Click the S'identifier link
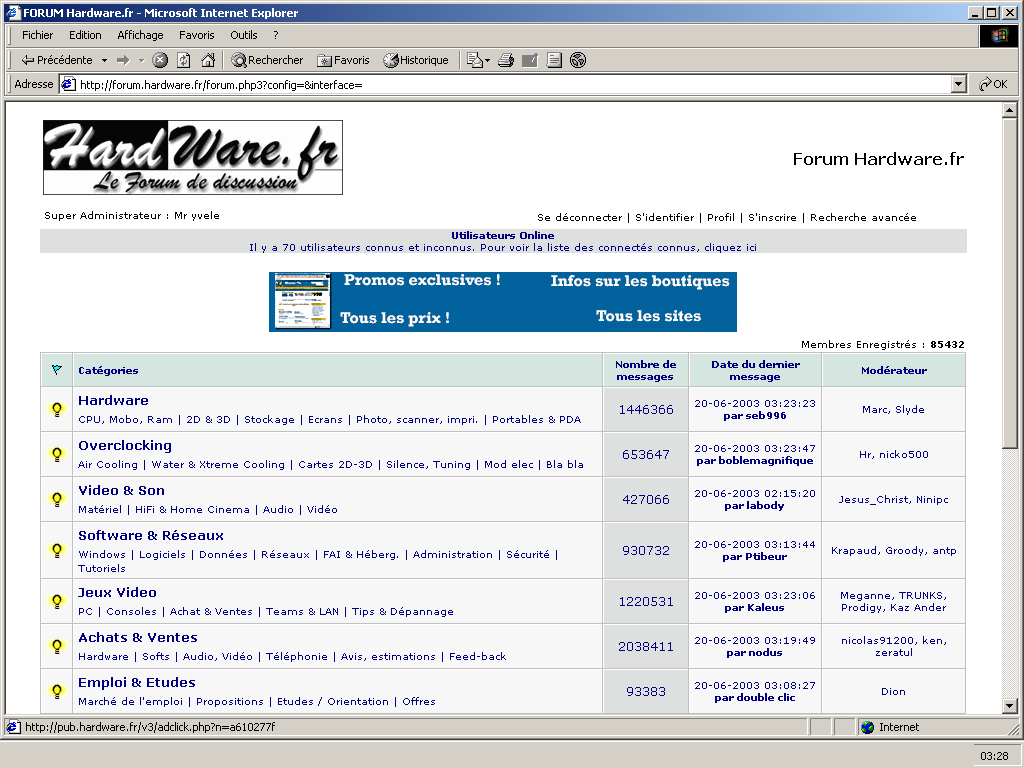Image resolution: width=1024 pixels, height=768 pixels. tap(664, 217)
